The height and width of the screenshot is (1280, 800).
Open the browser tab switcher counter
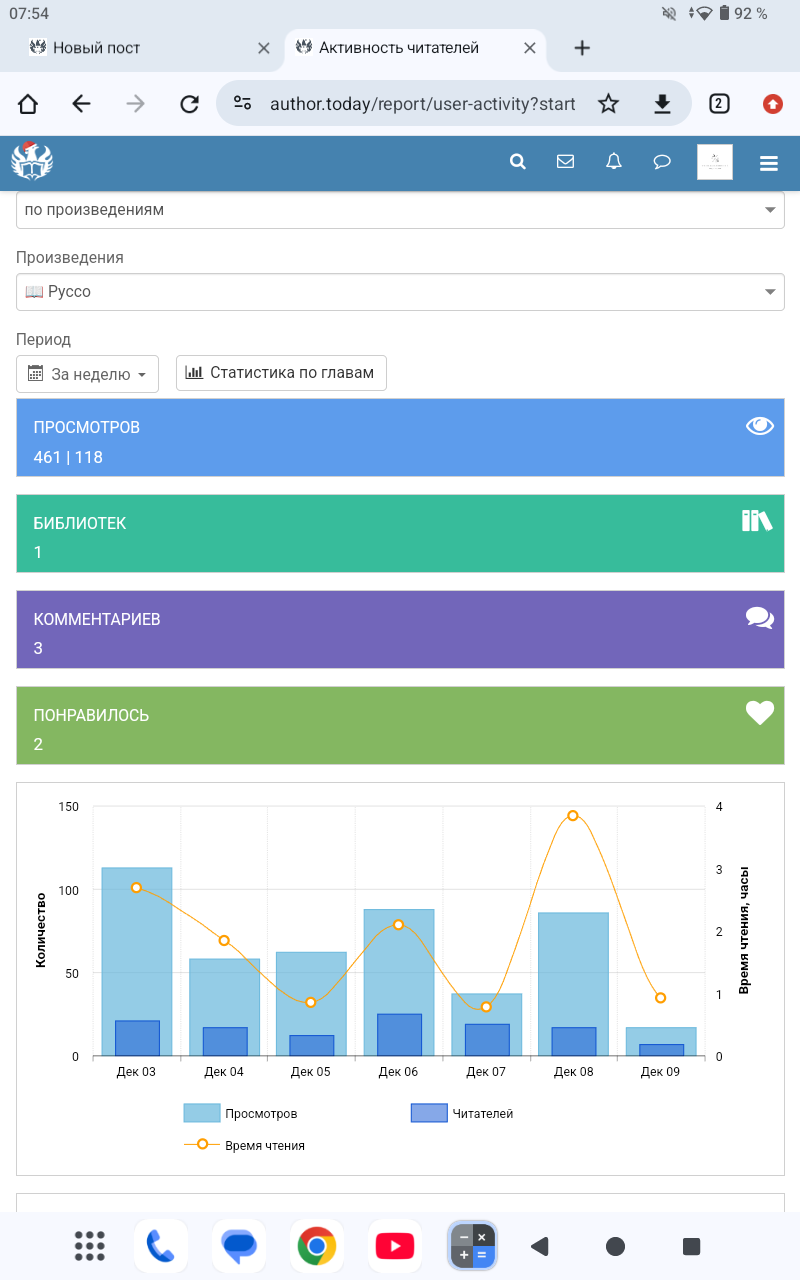coord(718,103)
